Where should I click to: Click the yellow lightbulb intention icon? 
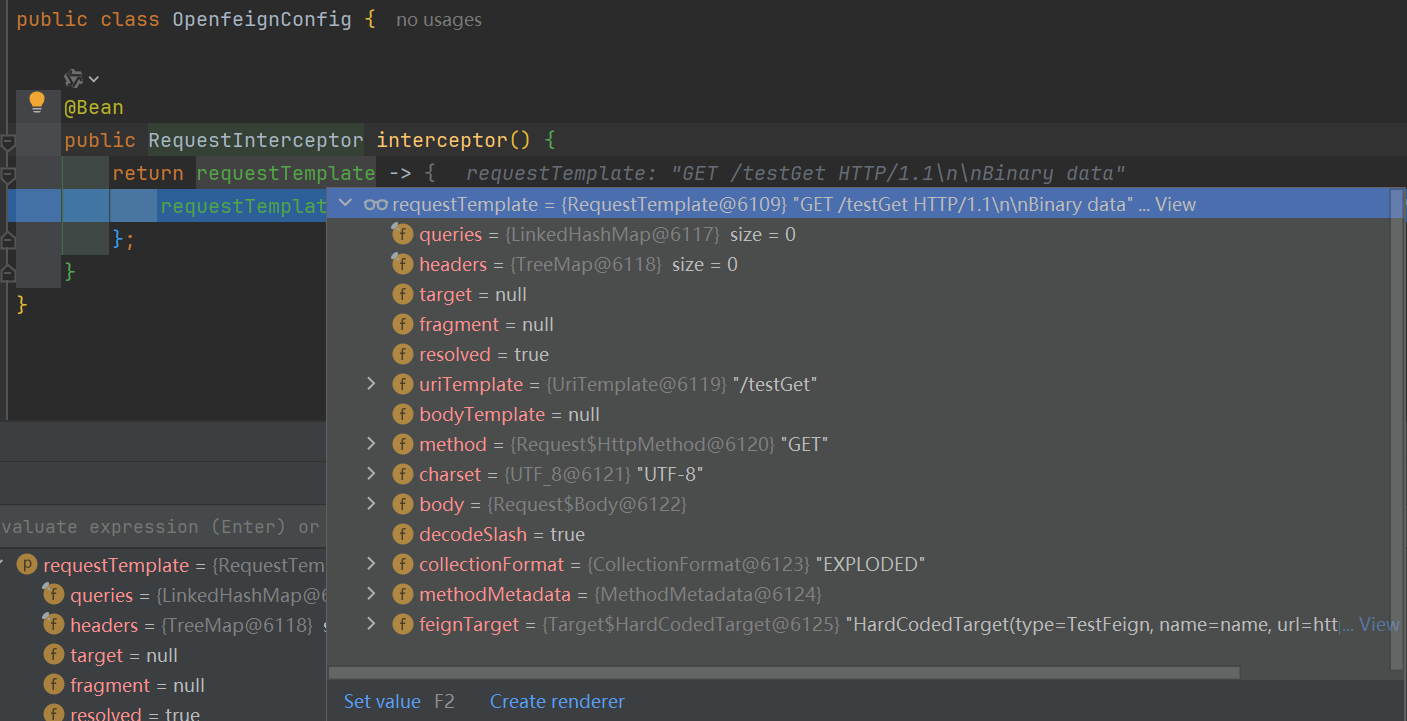37,101
